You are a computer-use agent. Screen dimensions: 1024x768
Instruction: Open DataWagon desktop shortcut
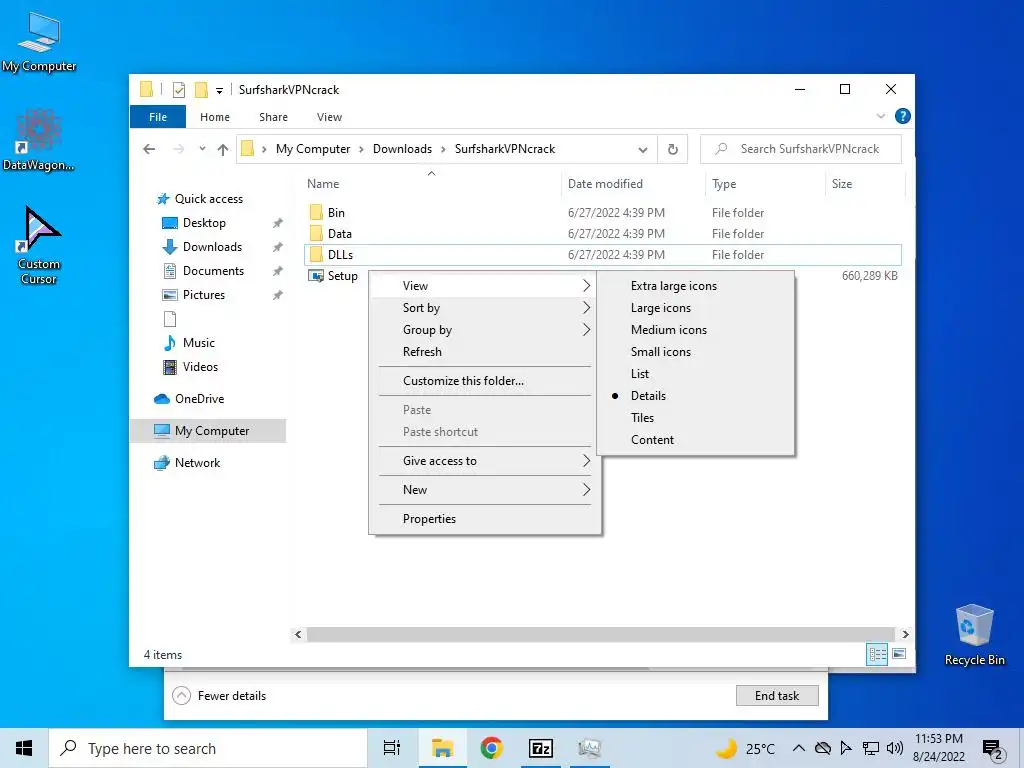point(39,140)
